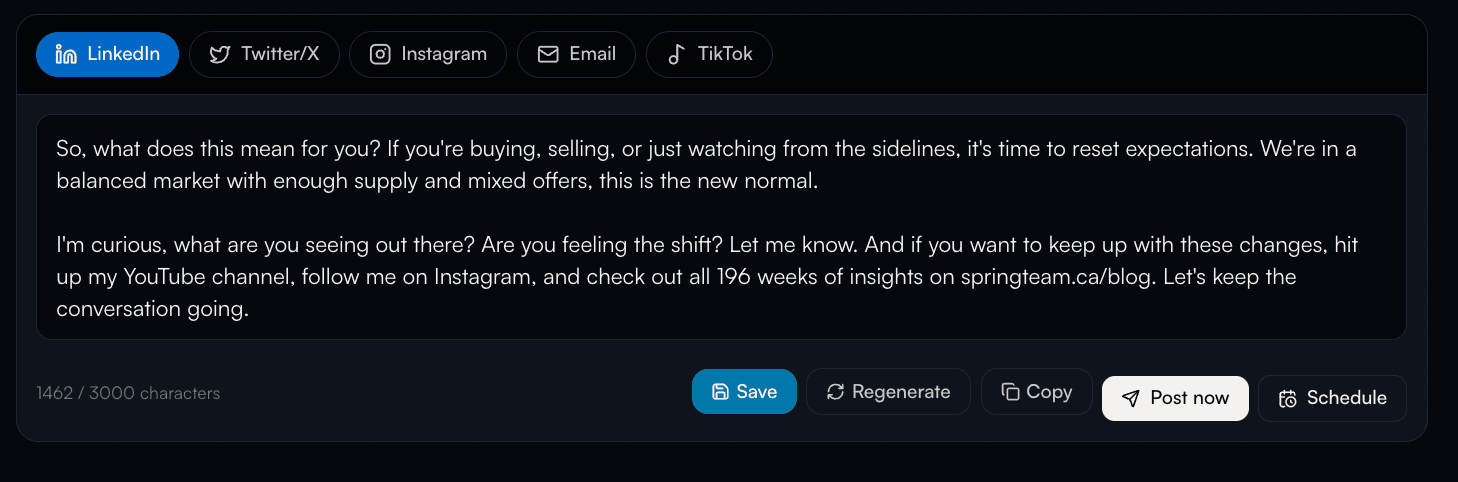Click the Email envelope icon
This screenshot has height=482, width=1458.
548,54
